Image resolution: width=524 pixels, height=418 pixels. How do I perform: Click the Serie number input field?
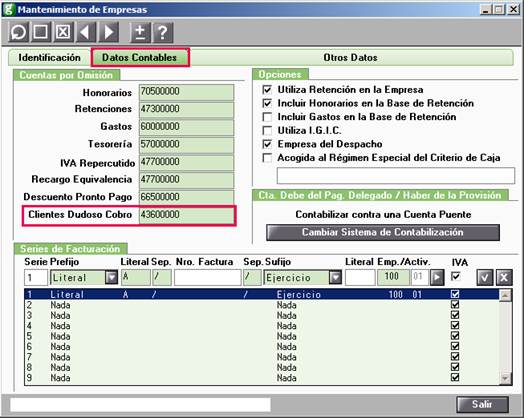[36, 277]
